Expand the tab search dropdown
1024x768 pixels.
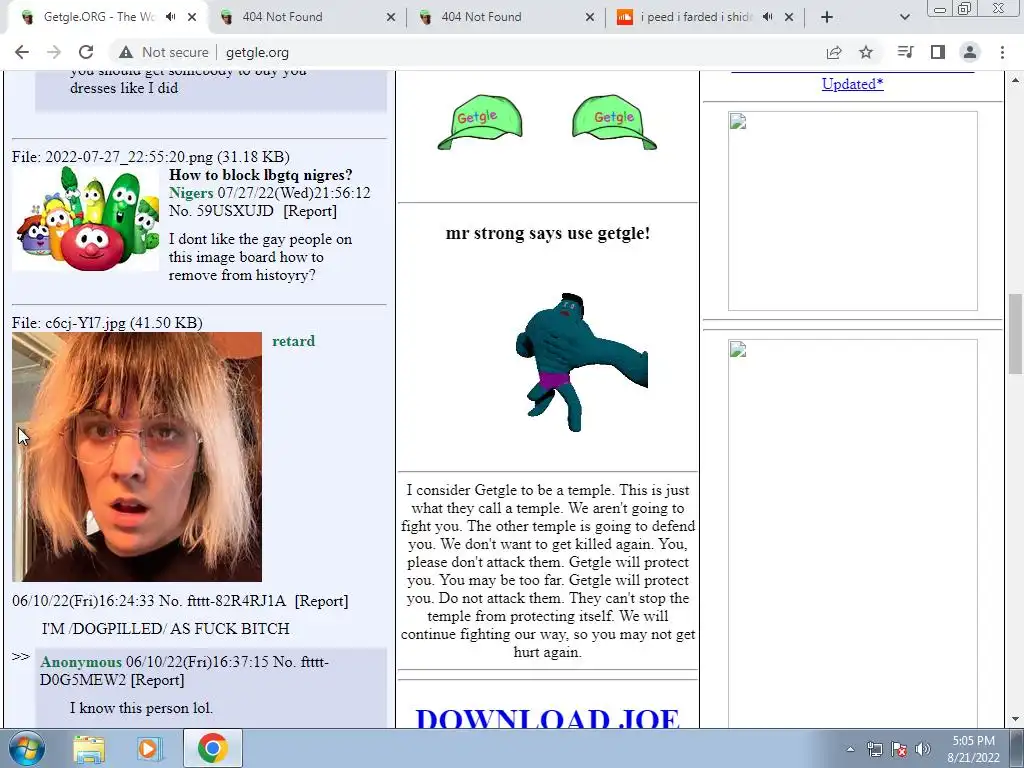(904, 17)
